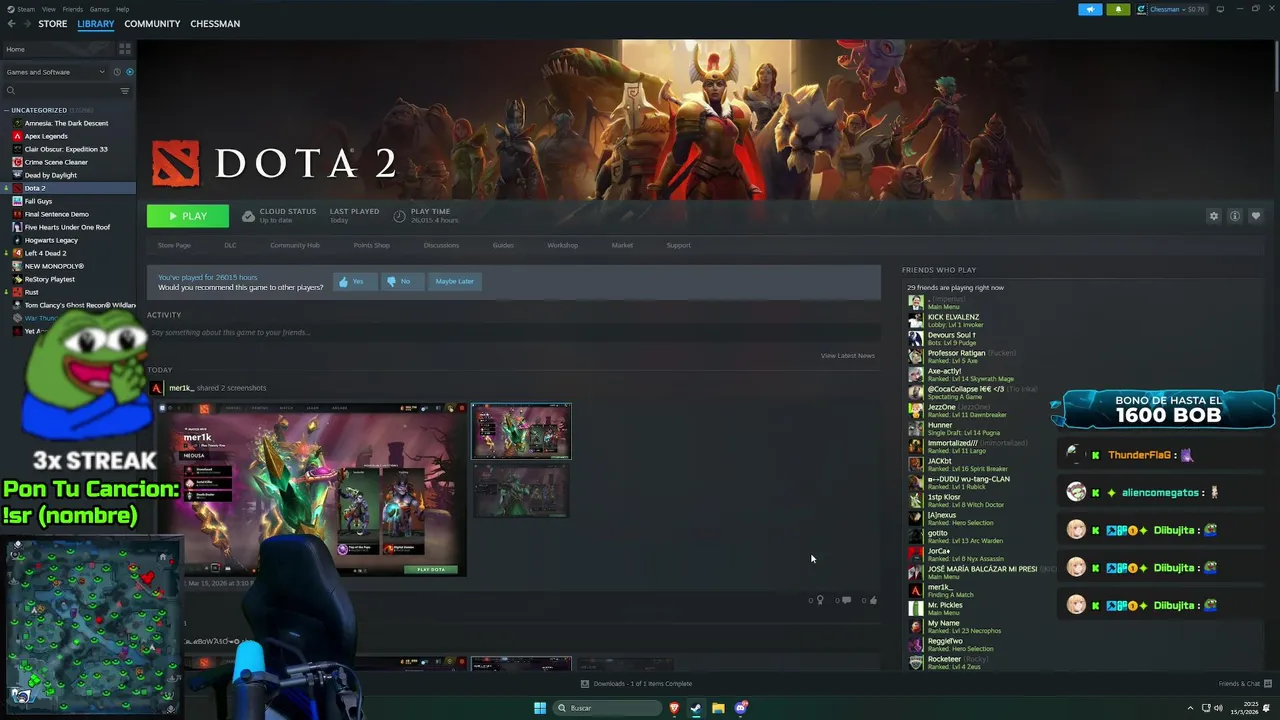Click the thumbs-up icon on the activity post
The height and width of the screenshot is (720, 1280).
(873, 600)
